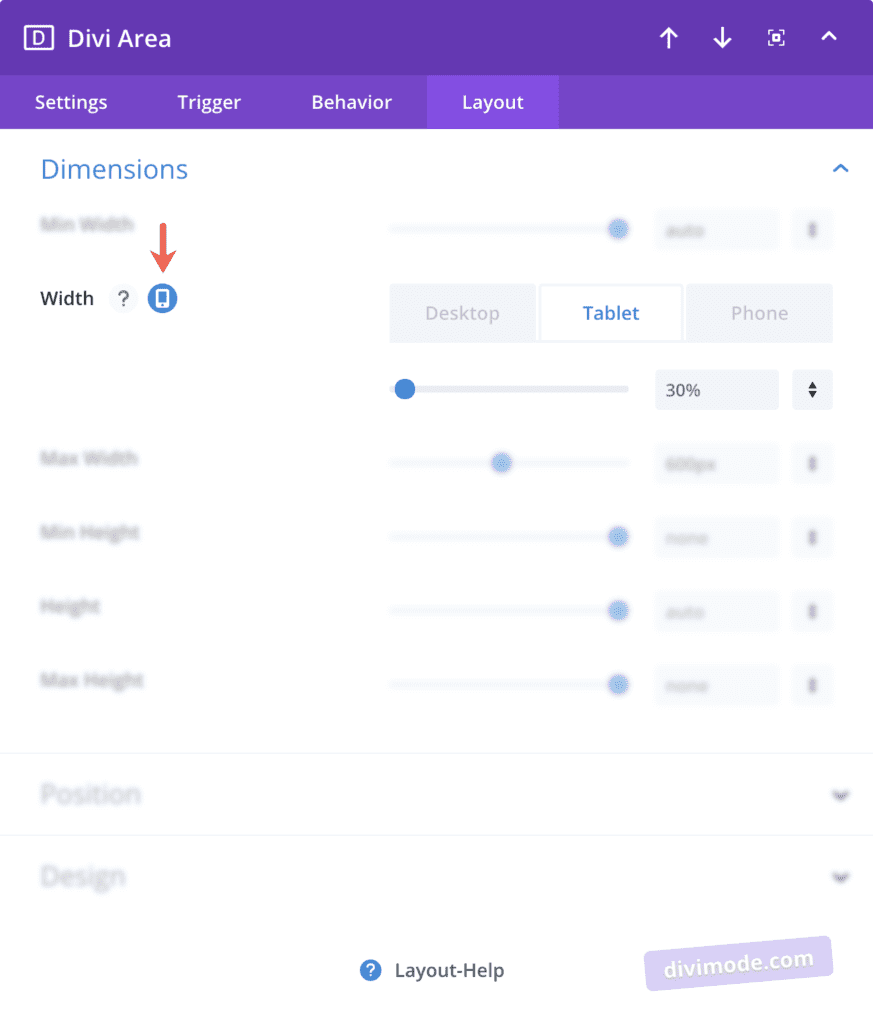This screenshot has height=1024, width=873.
Task: Focus the Max Width value field
Action: click(x=717, y=464)
